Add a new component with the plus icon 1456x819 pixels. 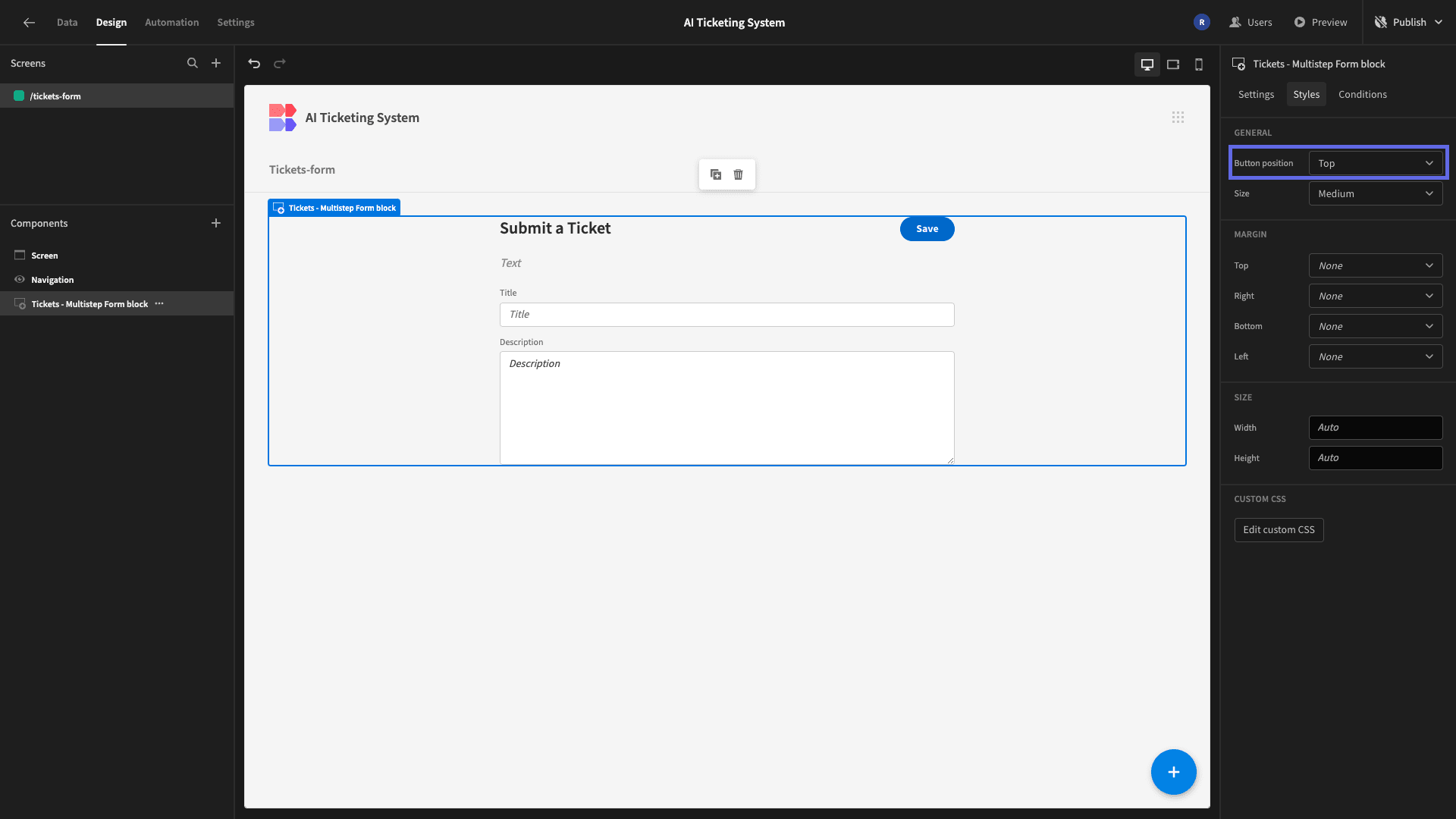pos(216,223)
